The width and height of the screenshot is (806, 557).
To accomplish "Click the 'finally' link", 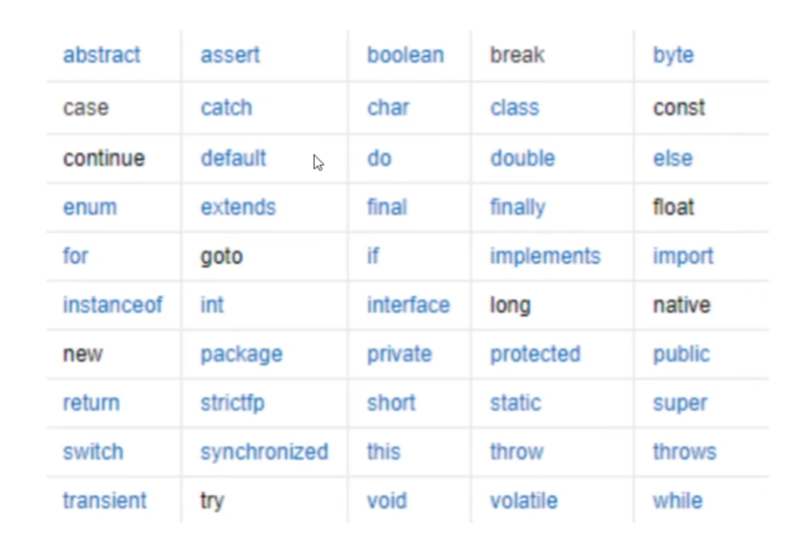I will 517,208.
